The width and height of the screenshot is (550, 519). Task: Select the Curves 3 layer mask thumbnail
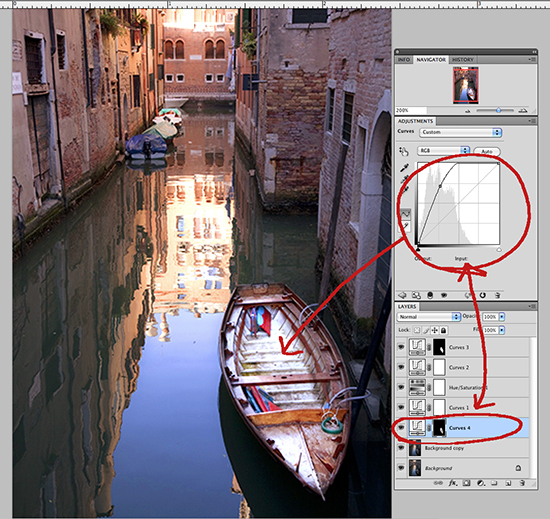tap(439, 347)
